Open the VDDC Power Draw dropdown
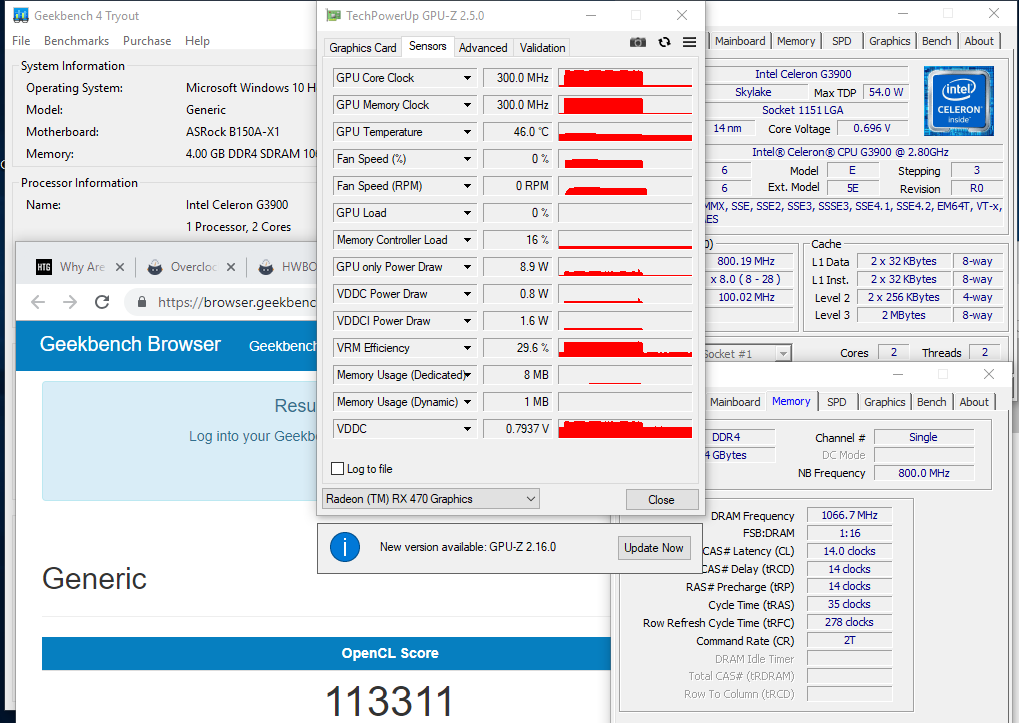The height and width of the screenshot is (723, 1019). [x=467, y=294]
